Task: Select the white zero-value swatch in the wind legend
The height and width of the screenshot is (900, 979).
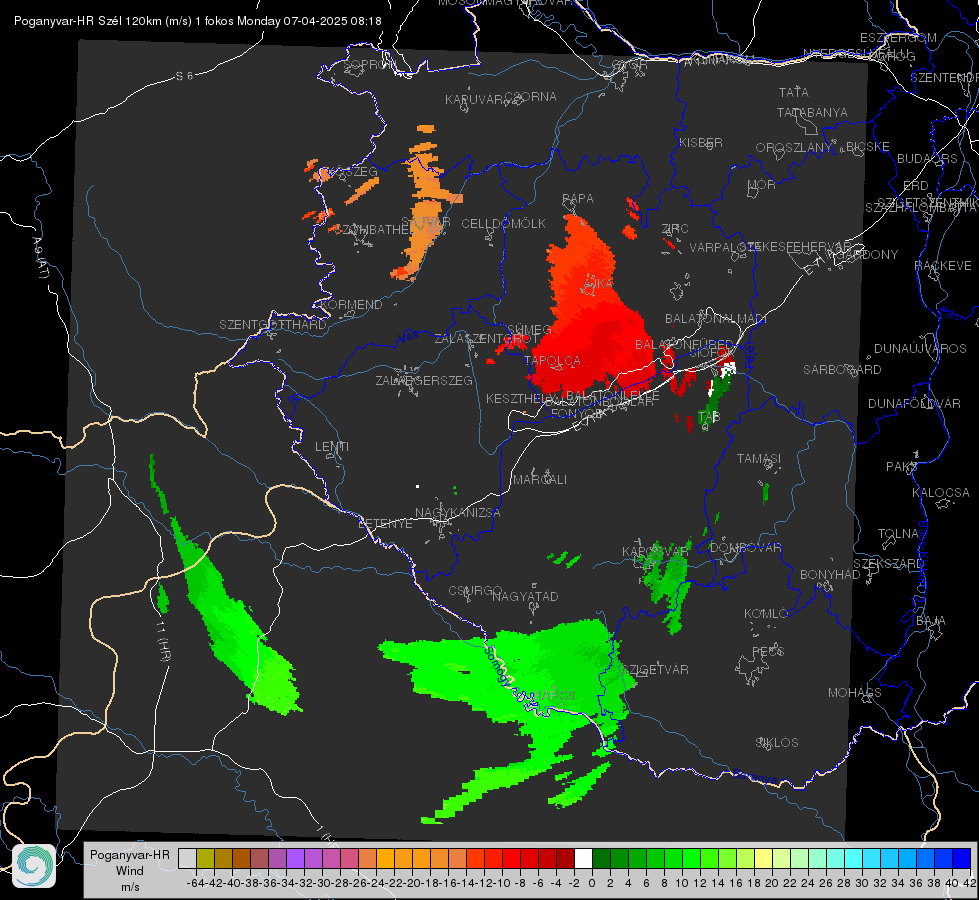Action: coord(583,858)
